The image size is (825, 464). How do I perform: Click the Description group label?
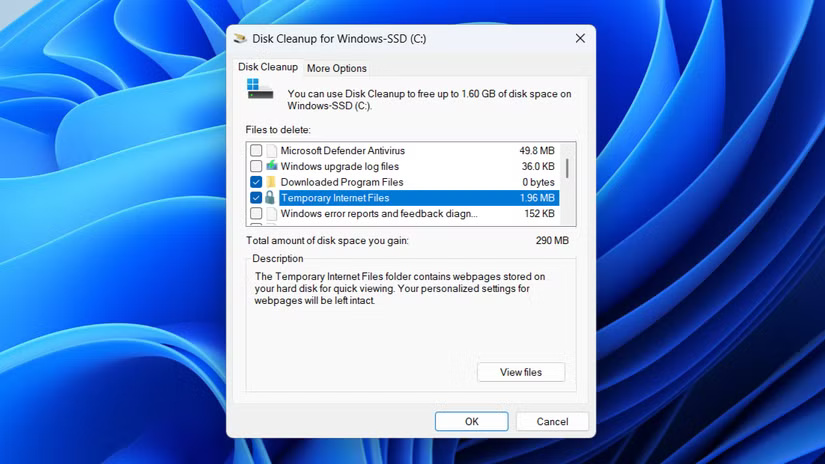click(278, 258)
